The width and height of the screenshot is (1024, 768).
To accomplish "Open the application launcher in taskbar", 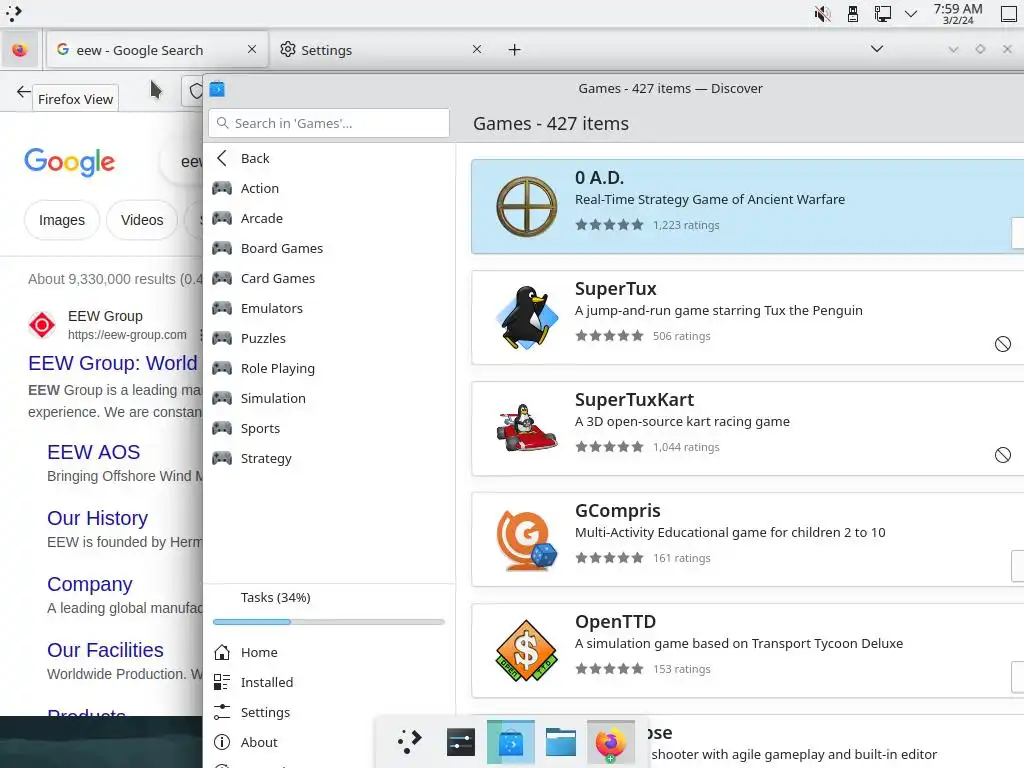I will pos(410,743).
